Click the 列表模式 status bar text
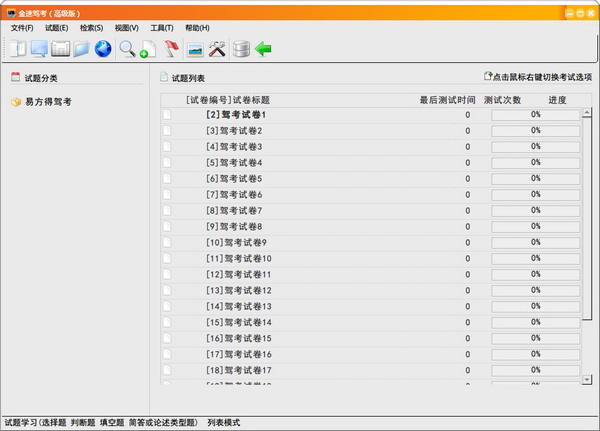 coord(224,423)
